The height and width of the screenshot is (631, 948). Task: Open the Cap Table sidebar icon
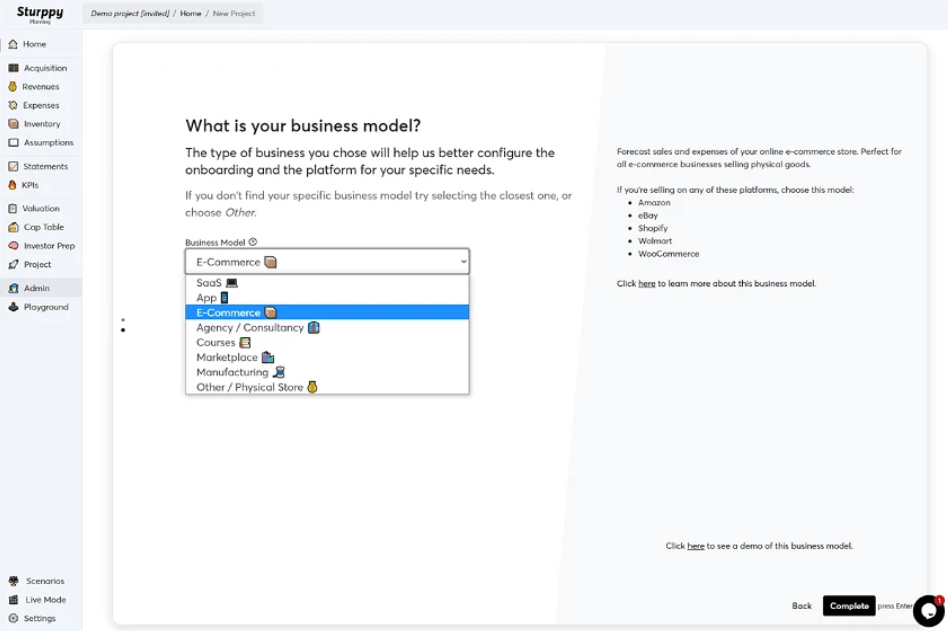point(13,227)
